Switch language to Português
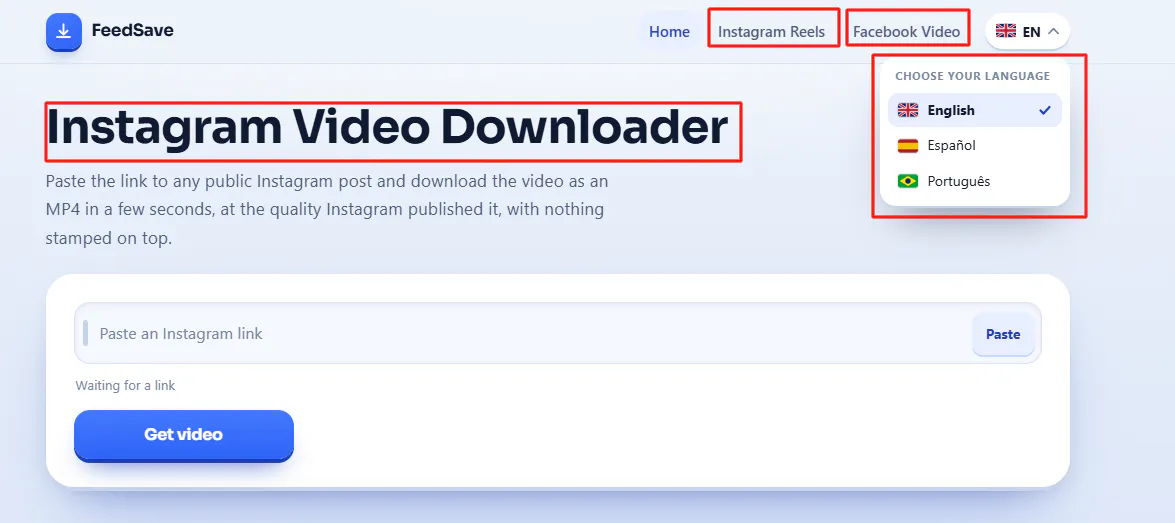The height and width of the screenshot is (523, 1175). pos(975,181)
